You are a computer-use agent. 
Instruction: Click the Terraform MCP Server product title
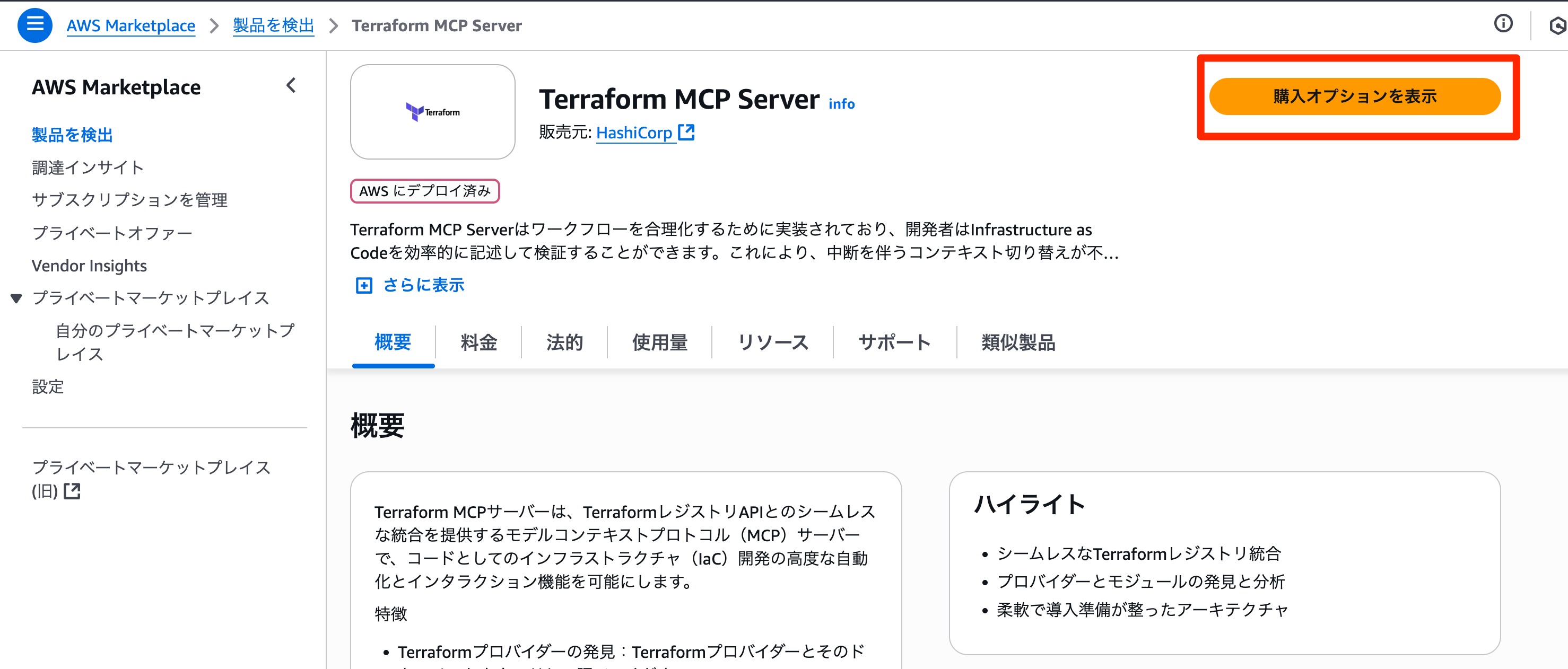coord(680,99)
